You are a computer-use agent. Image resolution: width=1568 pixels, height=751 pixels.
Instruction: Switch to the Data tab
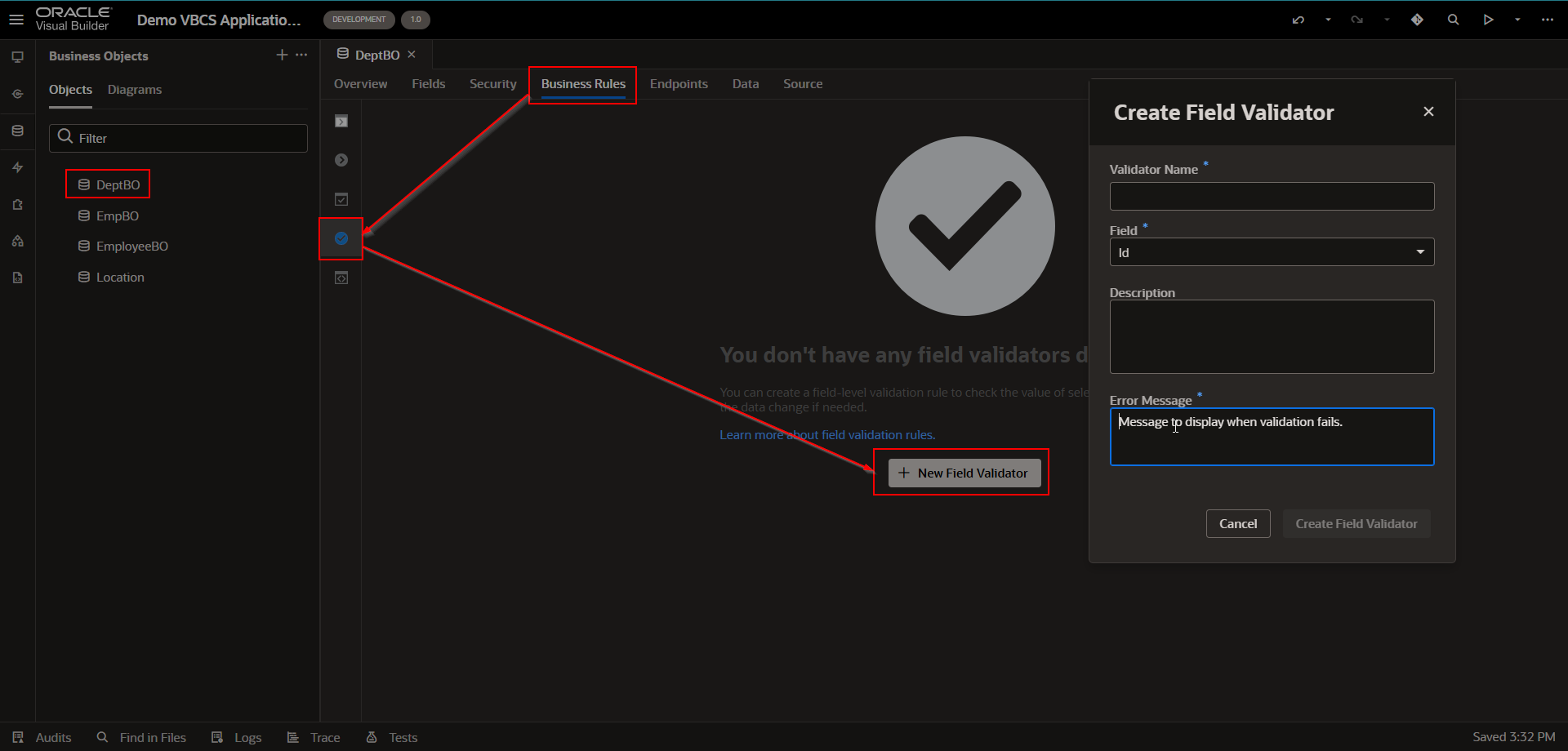tap(746, 84)
